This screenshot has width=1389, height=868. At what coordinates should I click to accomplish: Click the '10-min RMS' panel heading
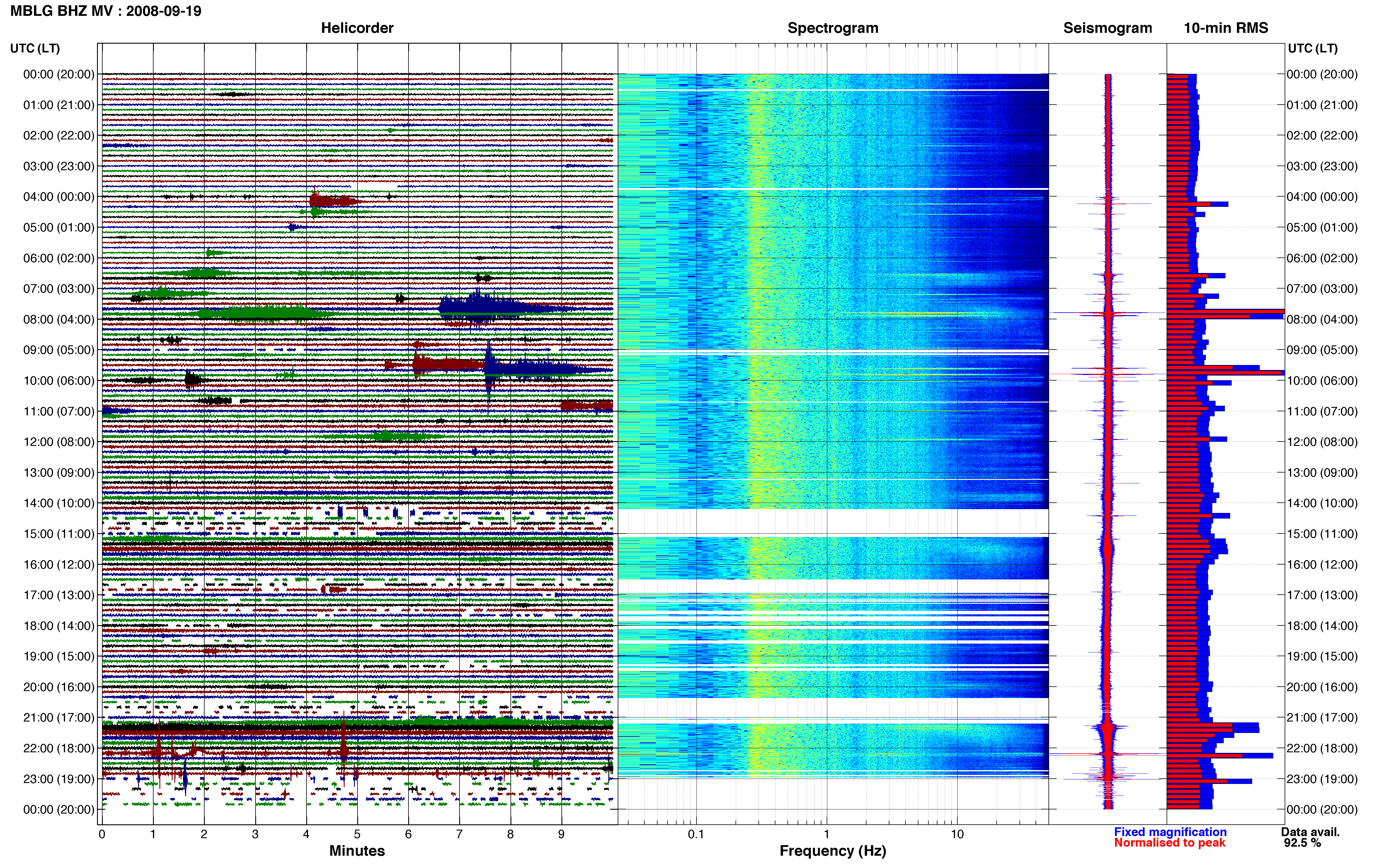pos(1225,28)
